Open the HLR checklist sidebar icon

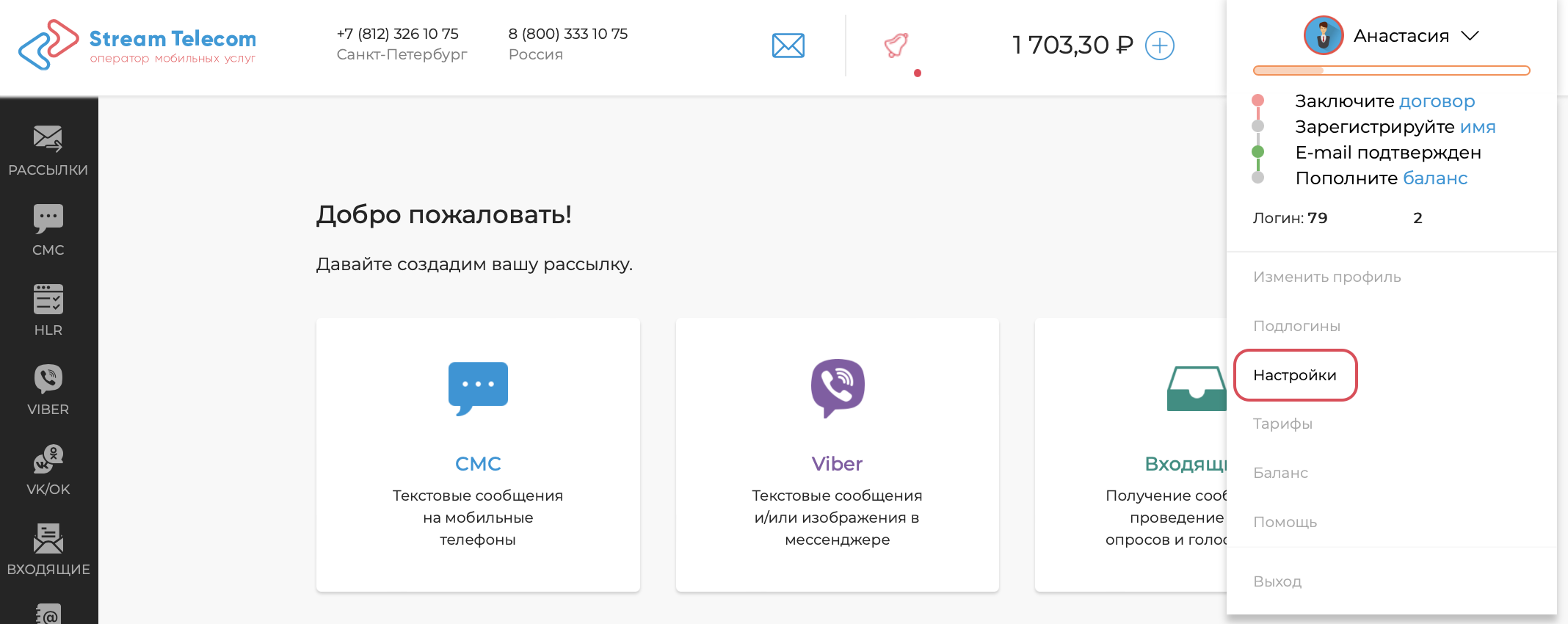(48, 310)
